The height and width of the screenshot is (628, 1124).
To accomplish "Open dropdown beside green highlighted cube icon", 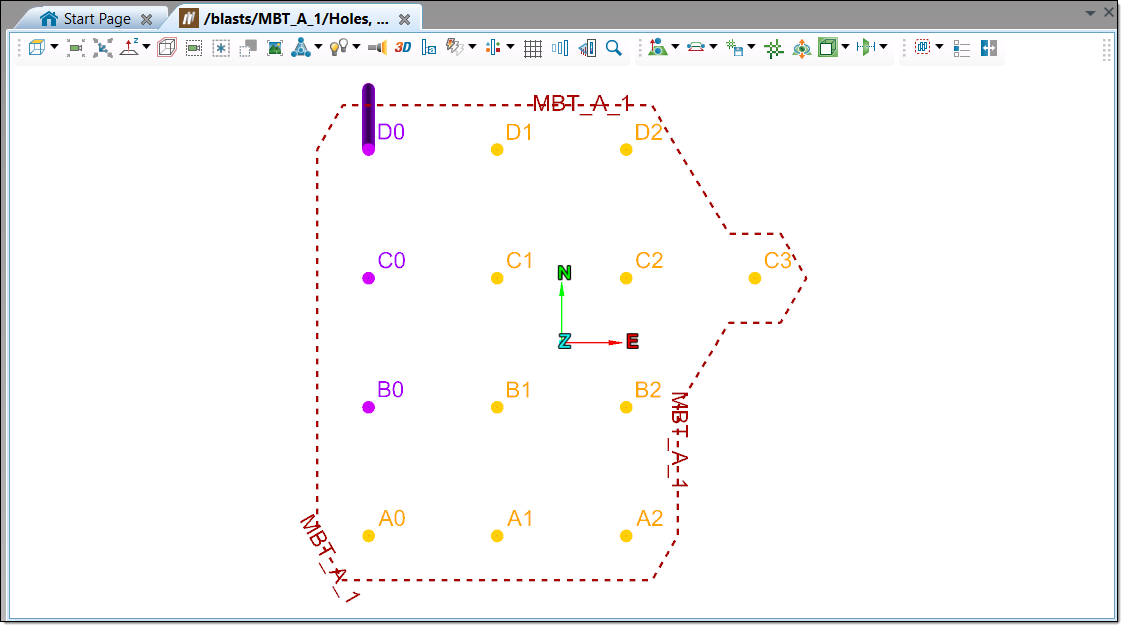I will pos(846,47).
